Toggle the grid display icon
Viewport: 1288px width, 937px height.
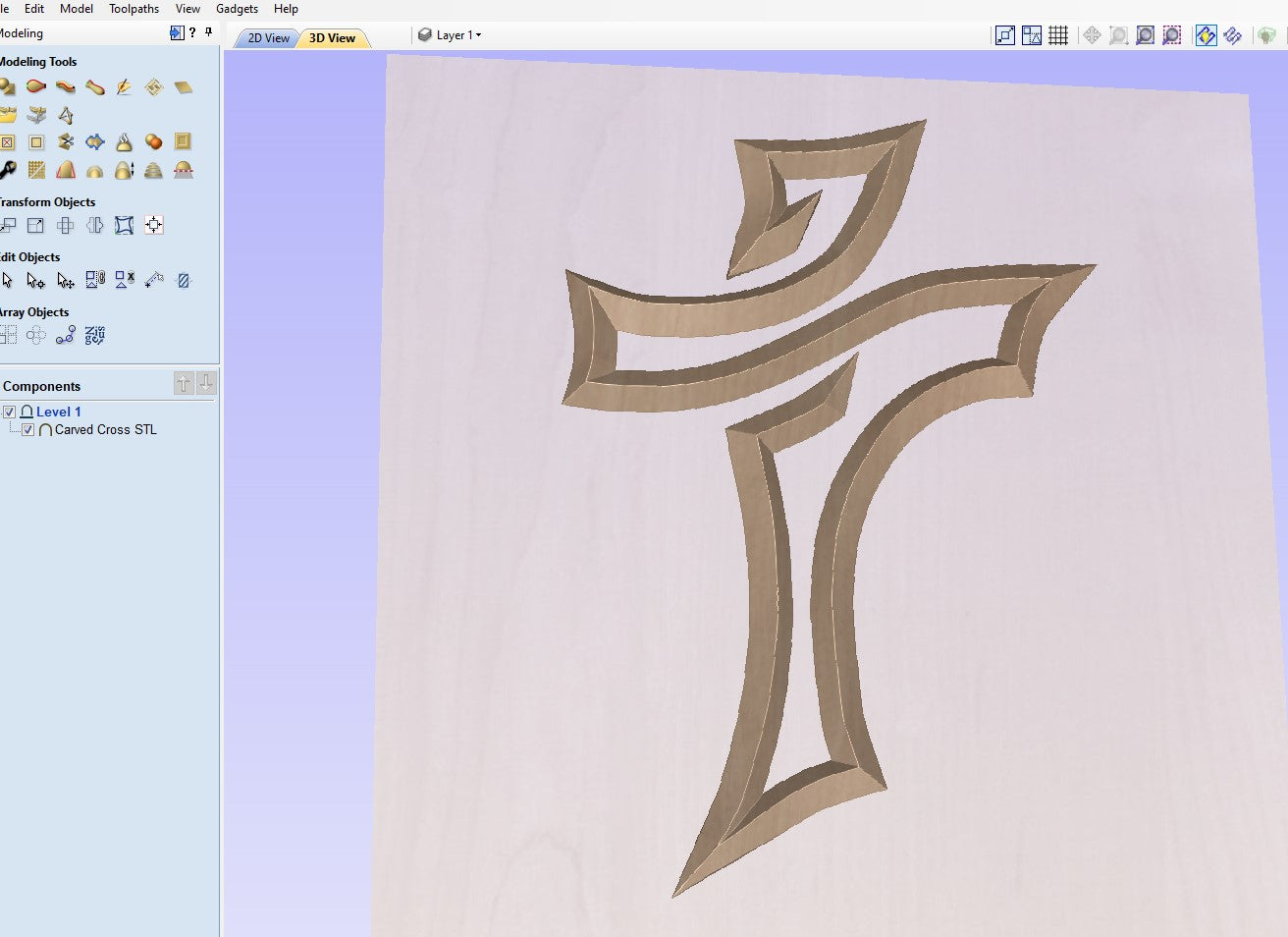click(1058, 35)
